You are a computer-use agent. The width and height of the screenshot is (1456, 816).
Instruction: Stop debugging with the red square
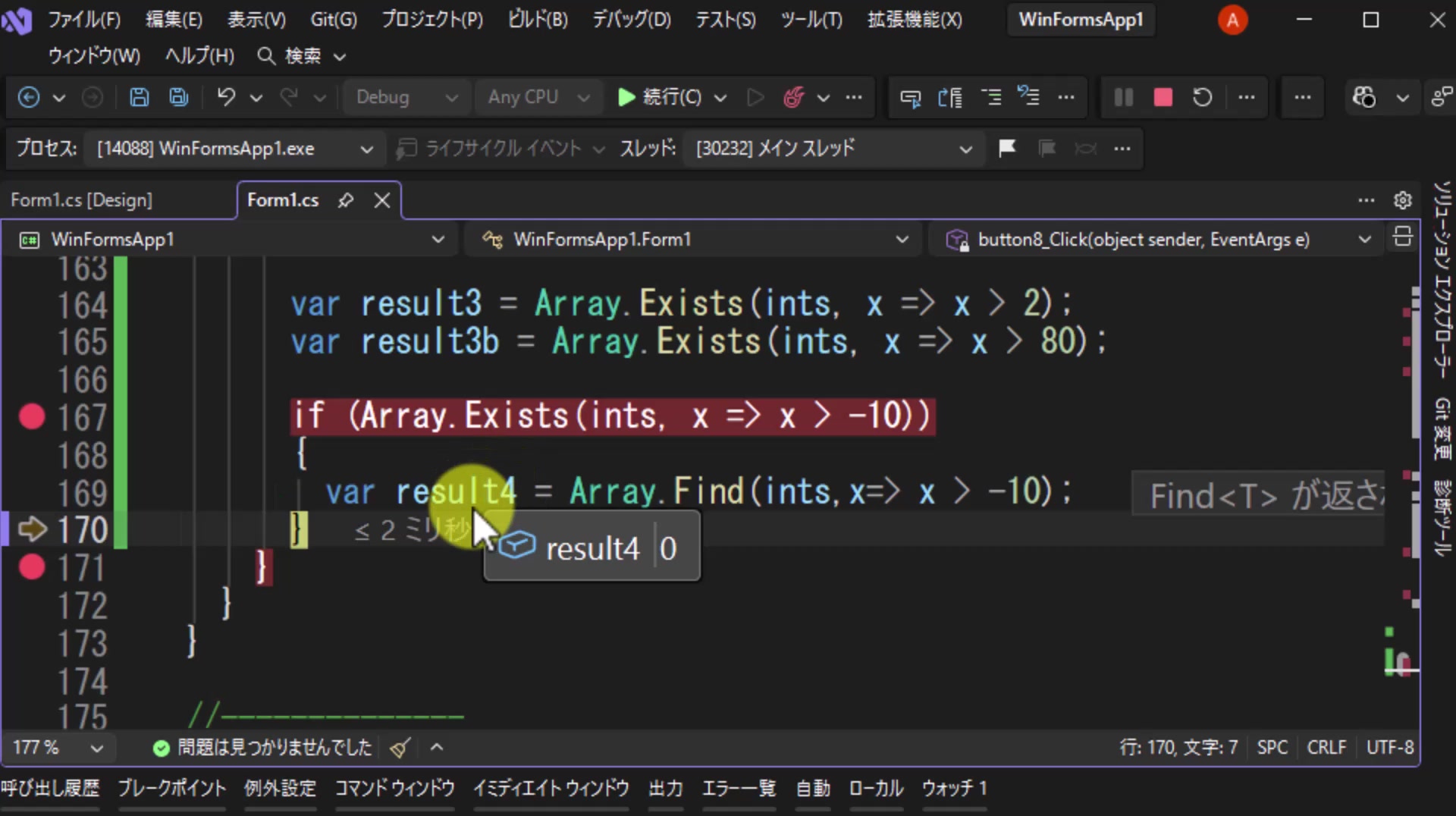coord(1163,97)
